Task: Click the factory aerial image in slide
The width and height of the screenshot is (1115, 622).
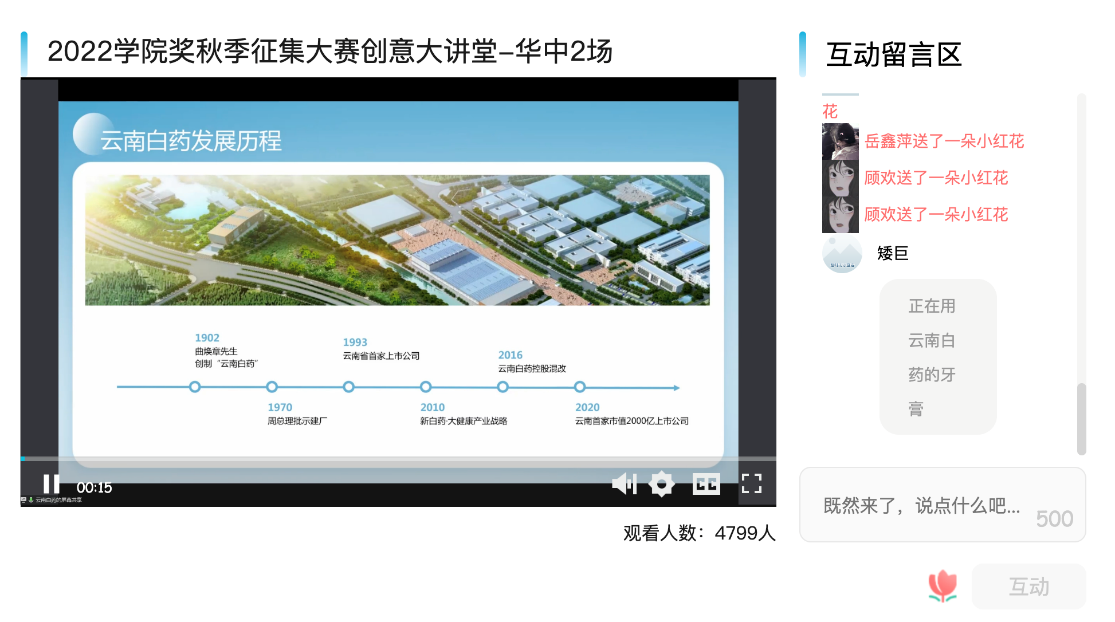Action: (398, 240)
